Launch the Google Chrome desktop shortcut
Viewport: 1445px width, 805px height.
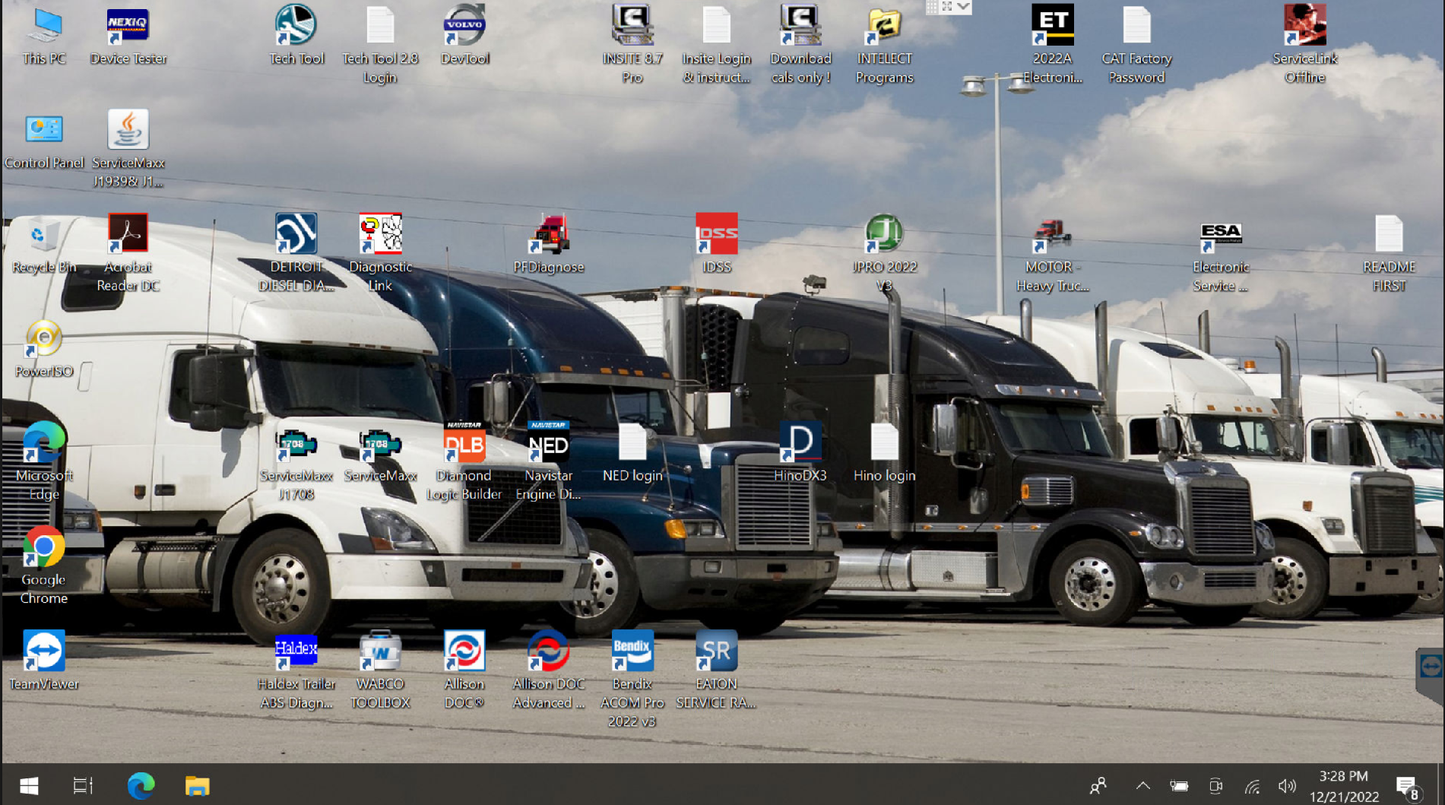pyautogui.click(x=44, y=566)
